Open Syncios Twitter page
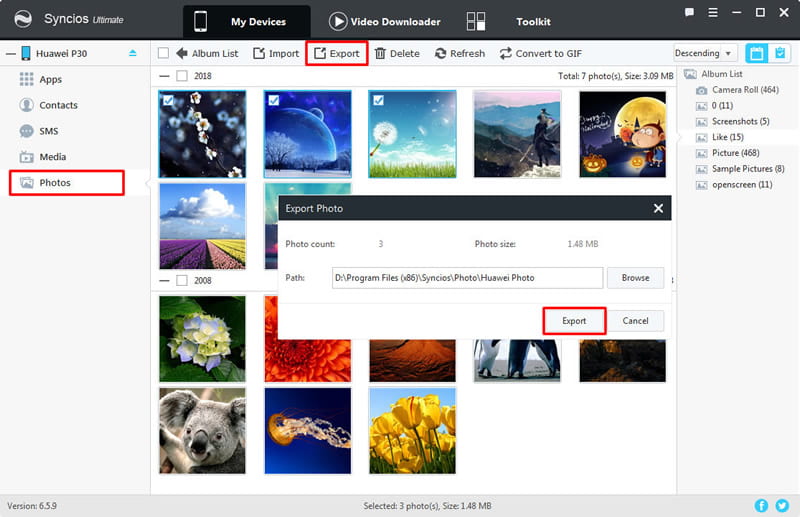 782,505
